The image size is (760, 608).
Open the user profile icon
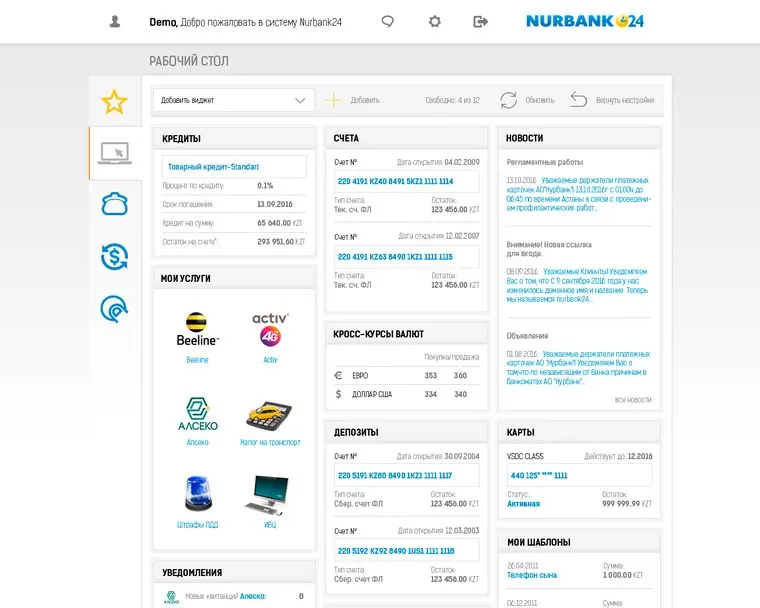coord(115,21)
